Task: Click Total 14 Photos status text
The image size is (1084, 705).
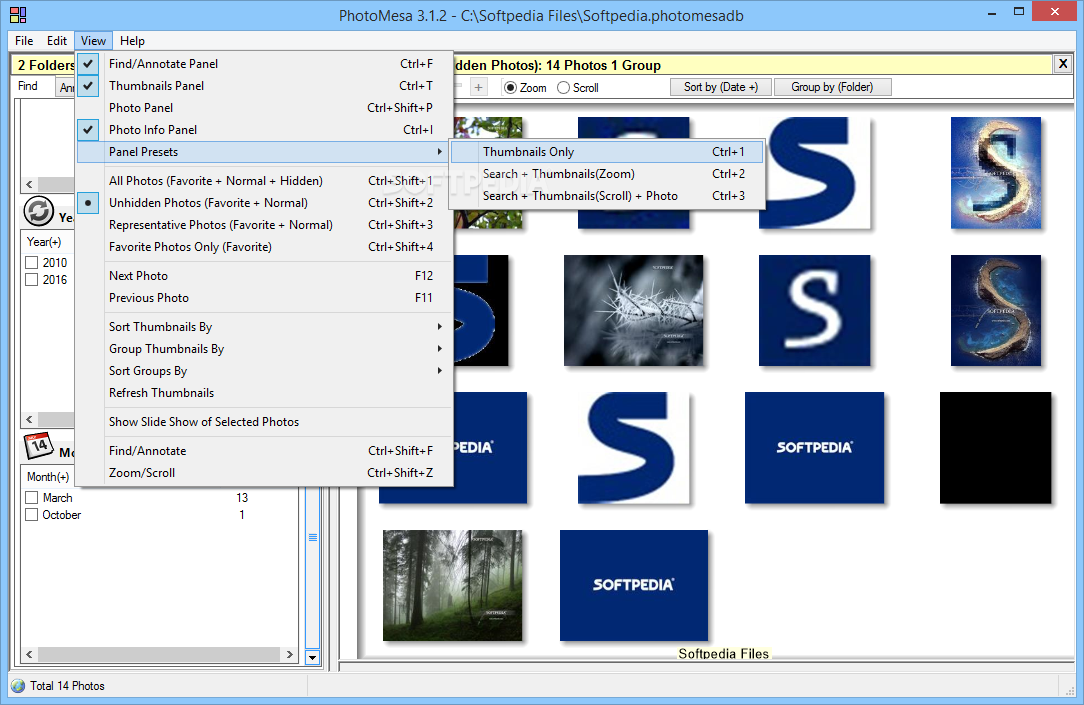Action: point(67,686)
